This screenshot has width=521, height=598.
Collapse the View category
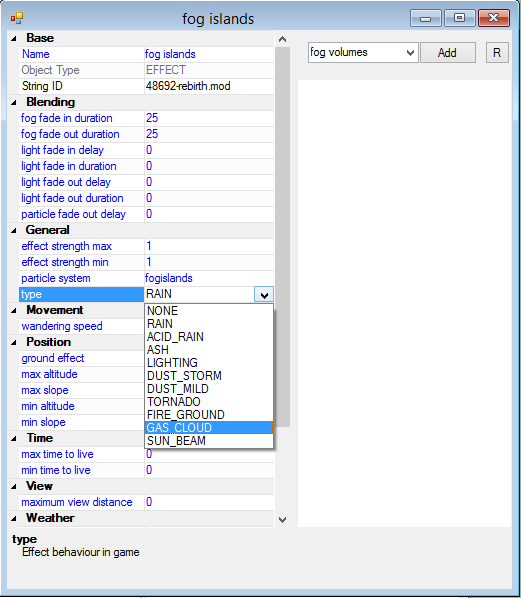click(x=14, y=486)
